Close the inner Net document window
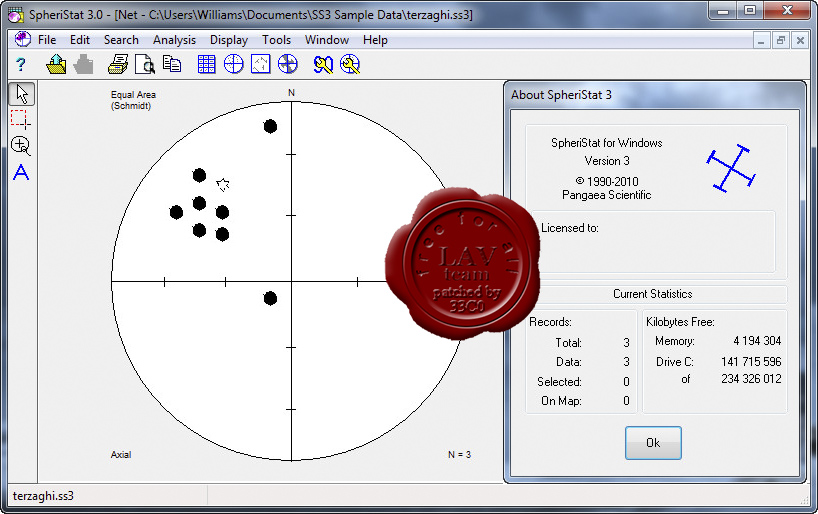This screenshot has height=514, width=818. tap(800, 41)
